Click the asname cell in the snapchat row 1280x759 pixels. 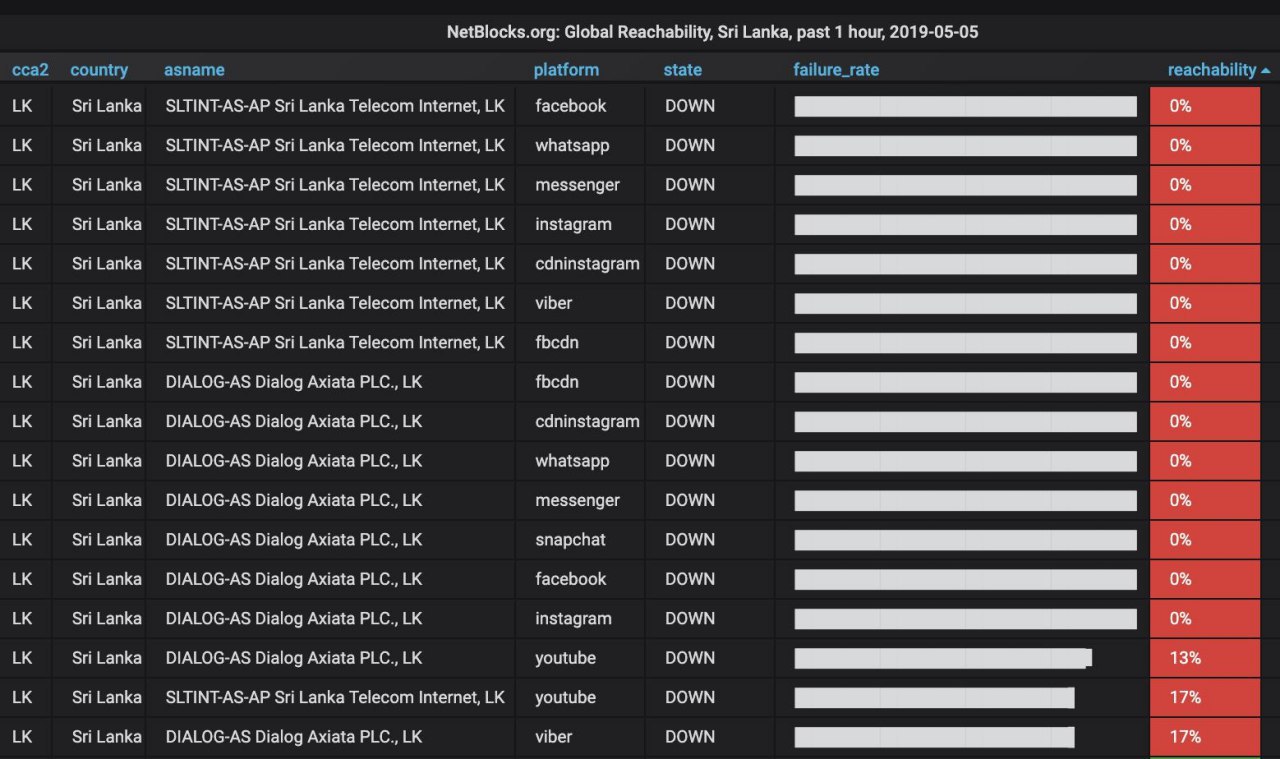(294, 540)
